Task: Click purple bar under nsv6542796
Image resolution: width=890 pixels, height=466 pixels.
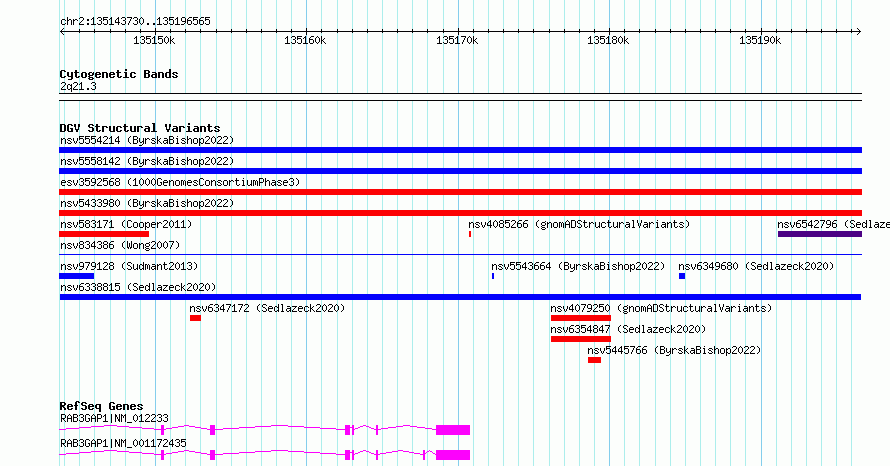Action: pos(820,234)
